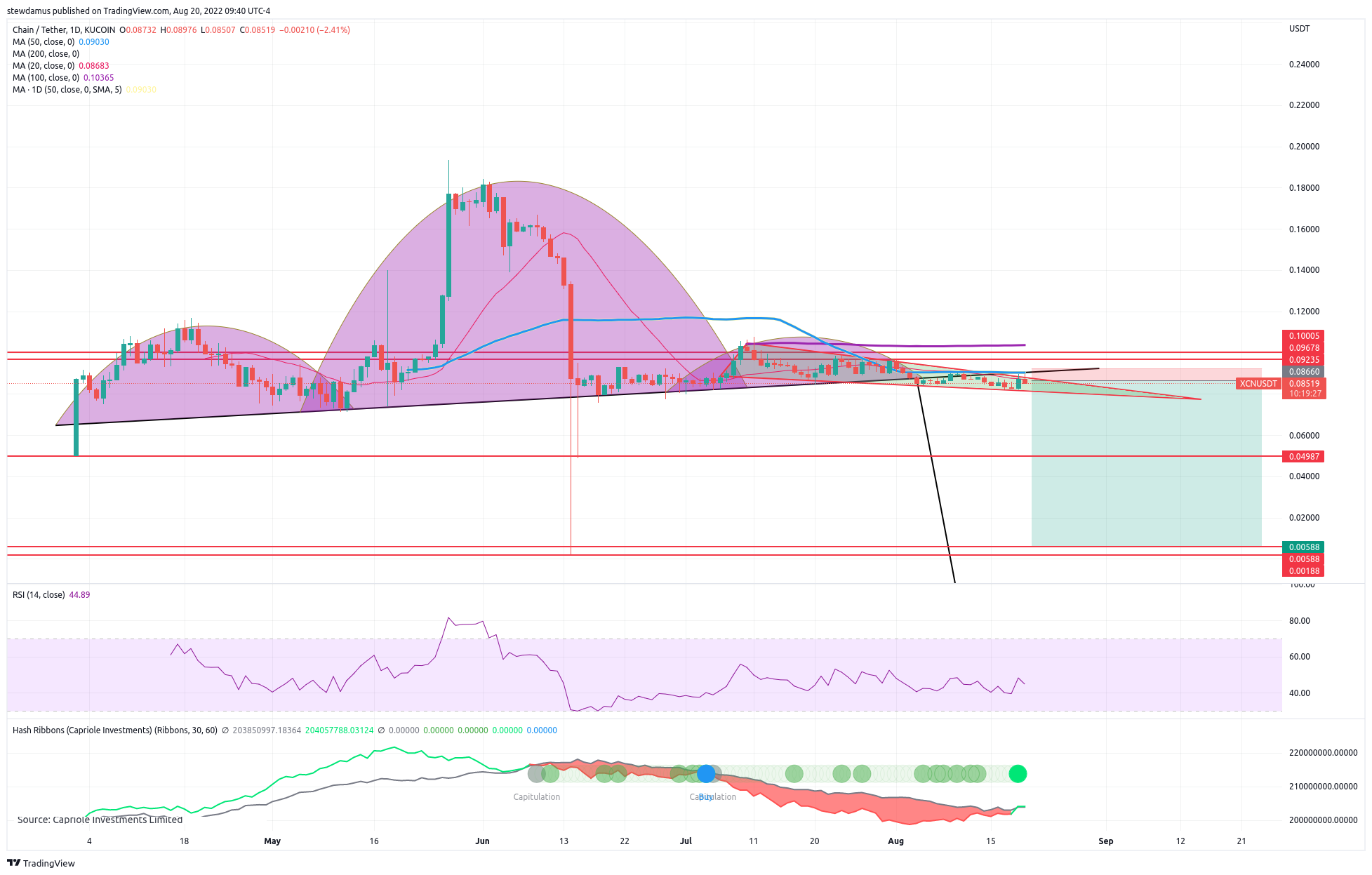1372x875 pixels.
Task: Click the Capitulation text label
Action: tap(536, 797)
